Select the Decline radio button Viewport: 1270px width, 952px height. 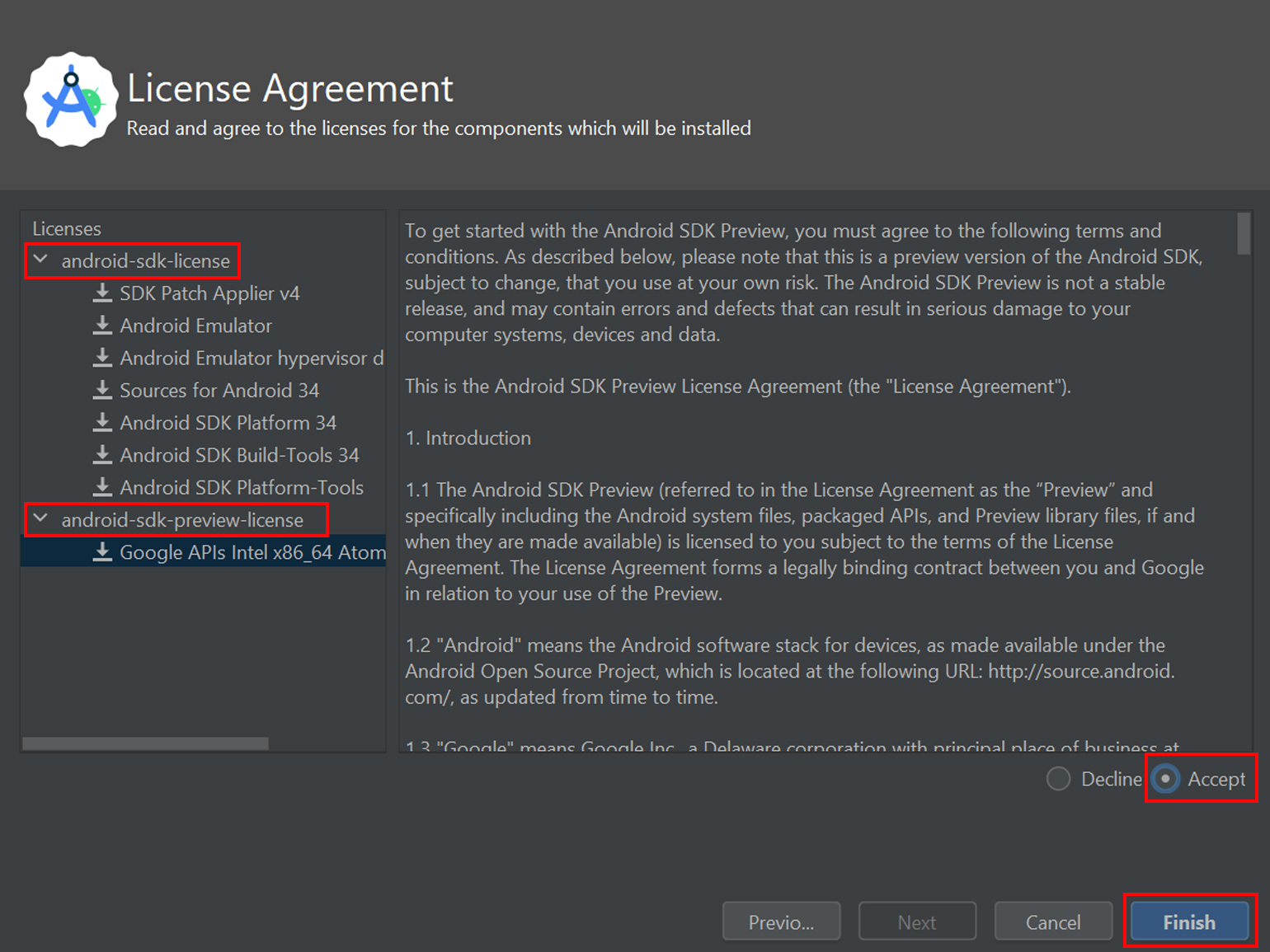pyautogui.click(x=1058, y=779)
